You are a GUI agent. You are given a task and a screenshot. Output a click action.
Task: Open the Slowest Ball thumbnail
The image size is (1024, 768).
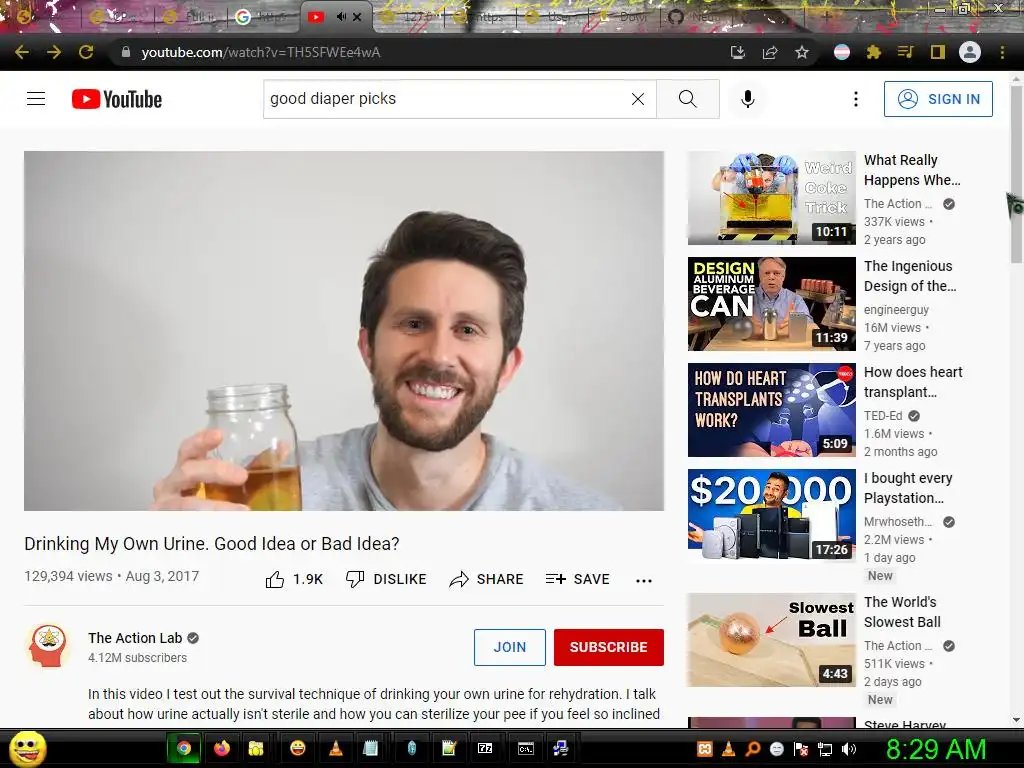click(x=771, y=640)
